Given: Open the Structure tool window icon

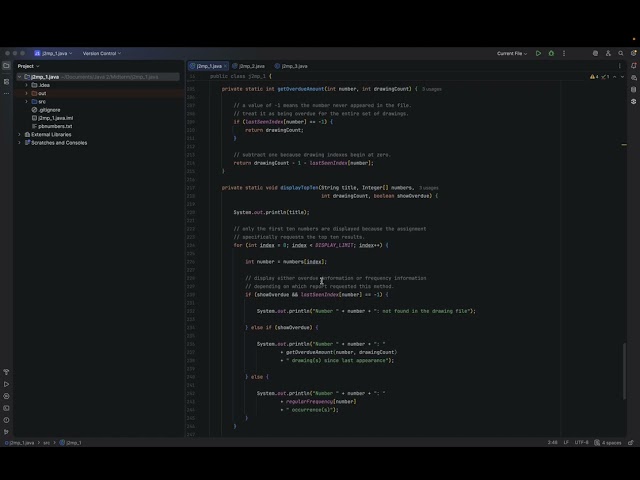Looking at the screenshot, I should pos(6,82).
